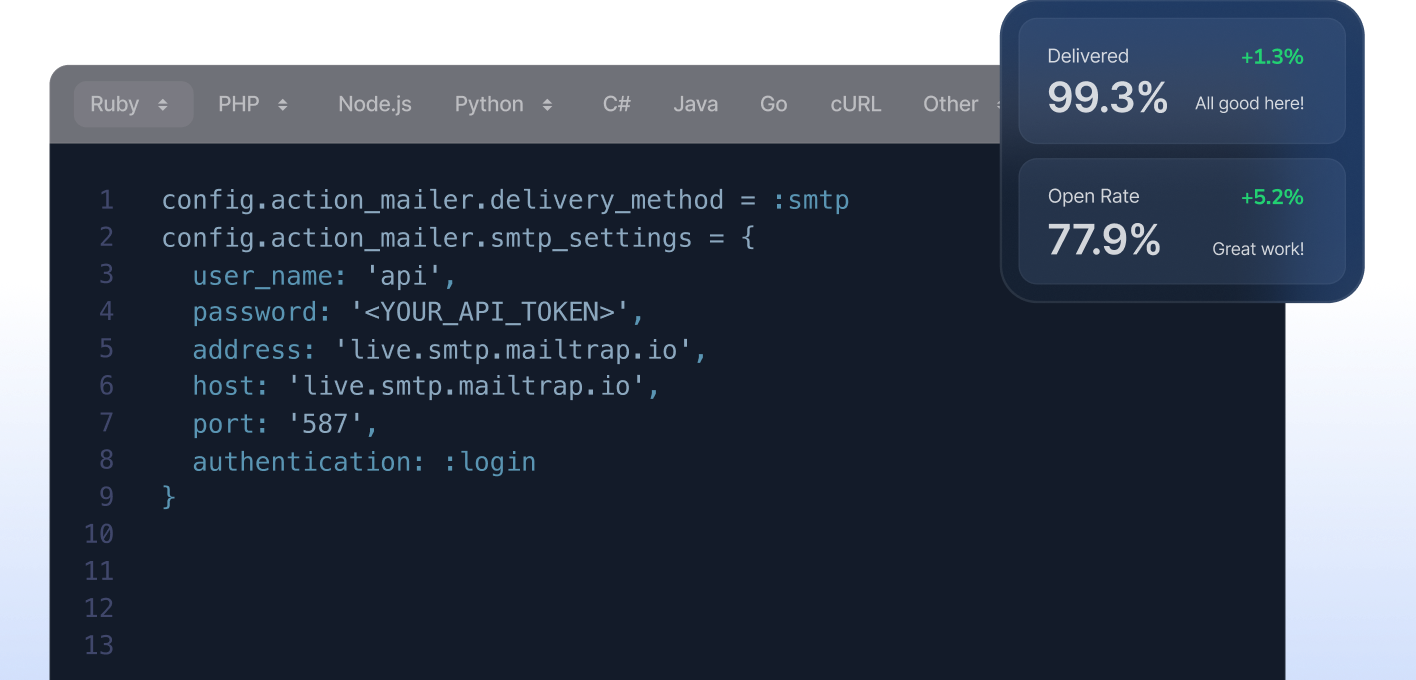Expand the Ruby language dropdown arrows
The height and width of the screenshot is (680, 1416).
[x=163, y=105]
